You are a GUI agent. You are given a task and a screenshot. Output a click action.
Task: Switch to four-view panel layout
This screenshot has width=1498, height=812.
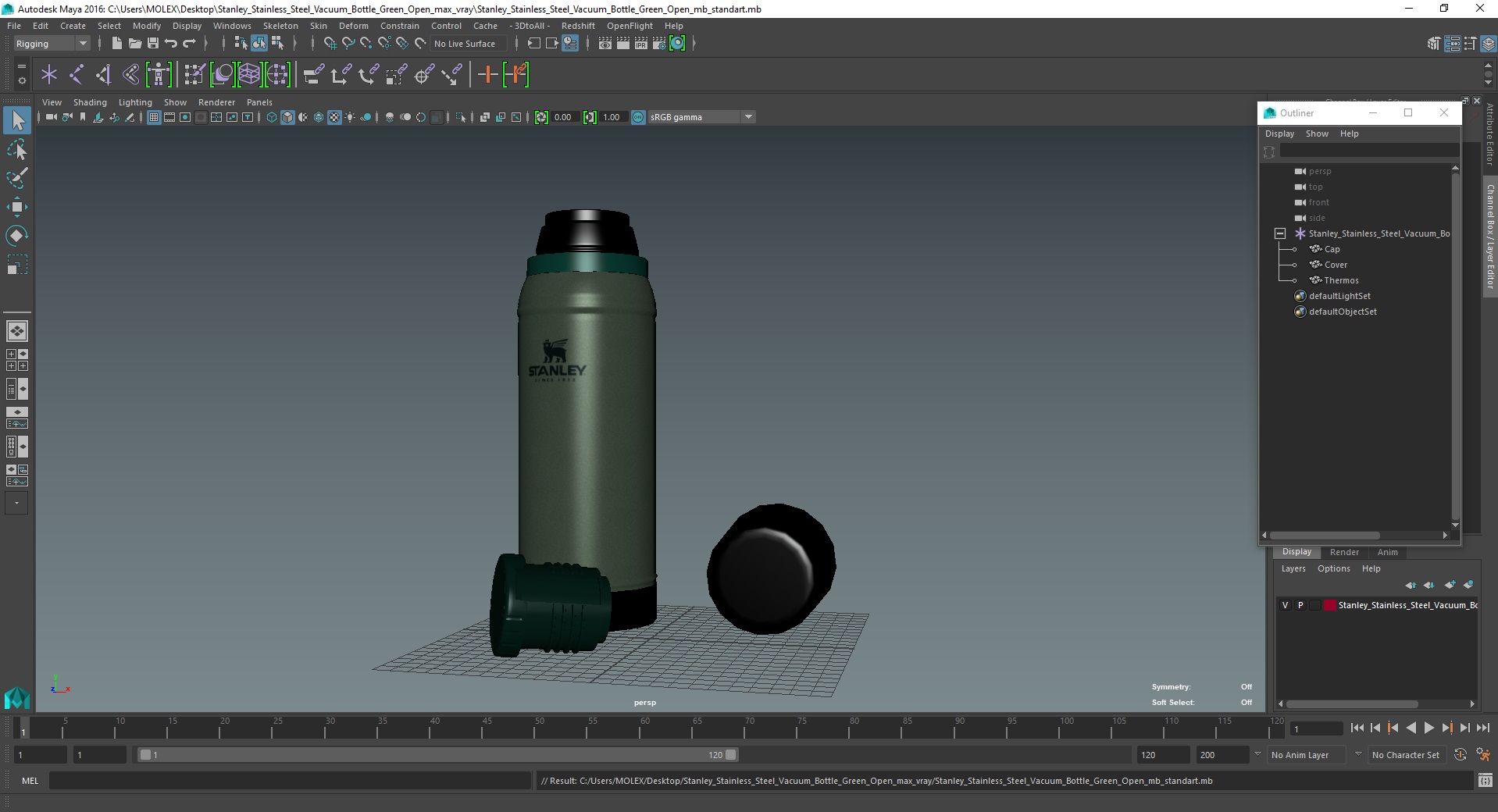[x=17, y=360]
